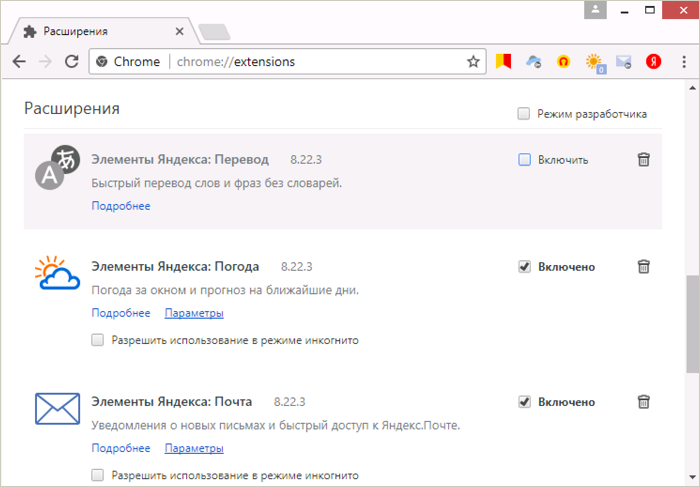
Task: Click the title Элементы Яндекса: Погода
Action: [175, 266]
